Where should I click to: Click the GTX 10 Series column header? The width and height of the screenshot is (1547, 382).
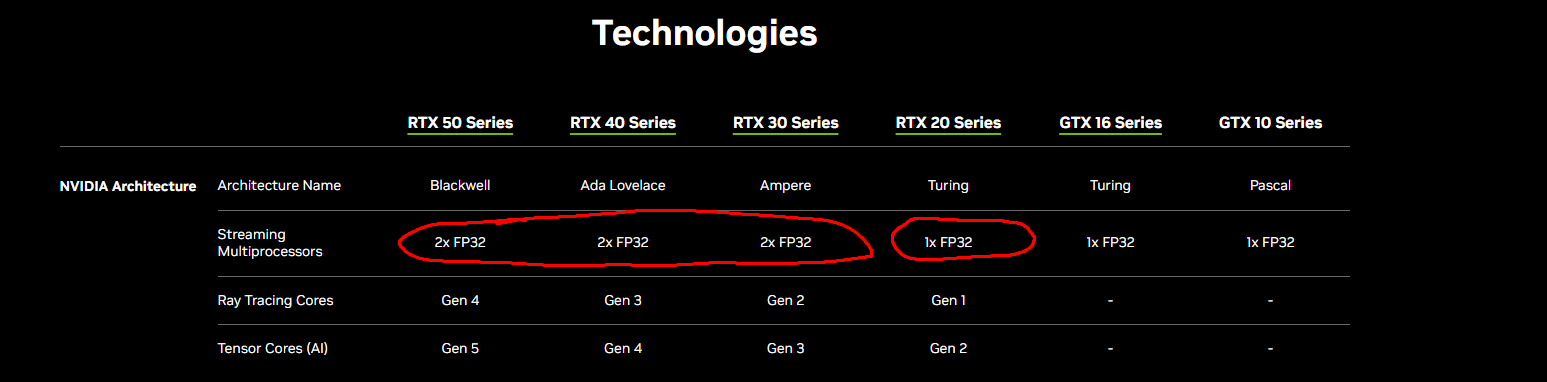tap(1270, 123)
